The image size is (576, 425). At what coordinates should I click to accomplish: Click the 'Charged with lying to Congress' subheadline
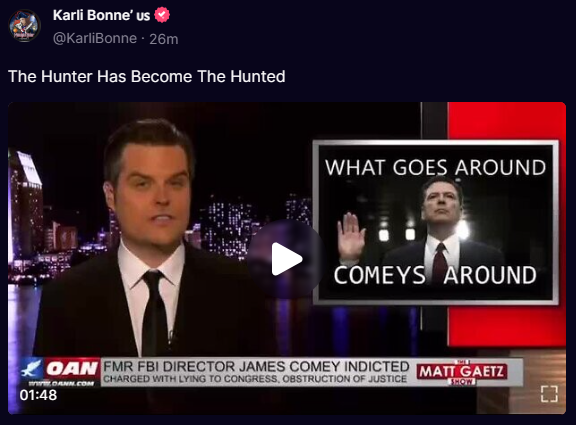click(x=255, y=379)
